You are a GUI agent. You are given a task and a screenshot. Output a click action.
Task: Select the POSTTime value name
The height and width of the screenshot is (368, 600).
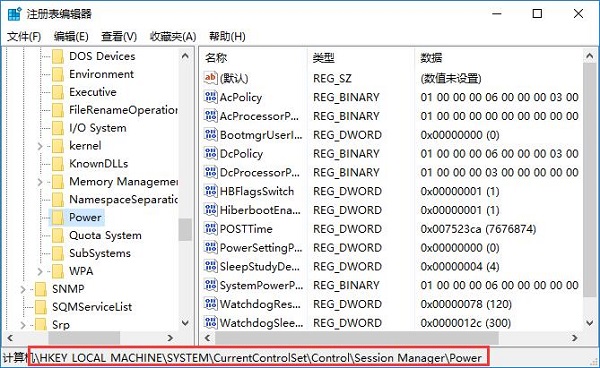[246, 229]
